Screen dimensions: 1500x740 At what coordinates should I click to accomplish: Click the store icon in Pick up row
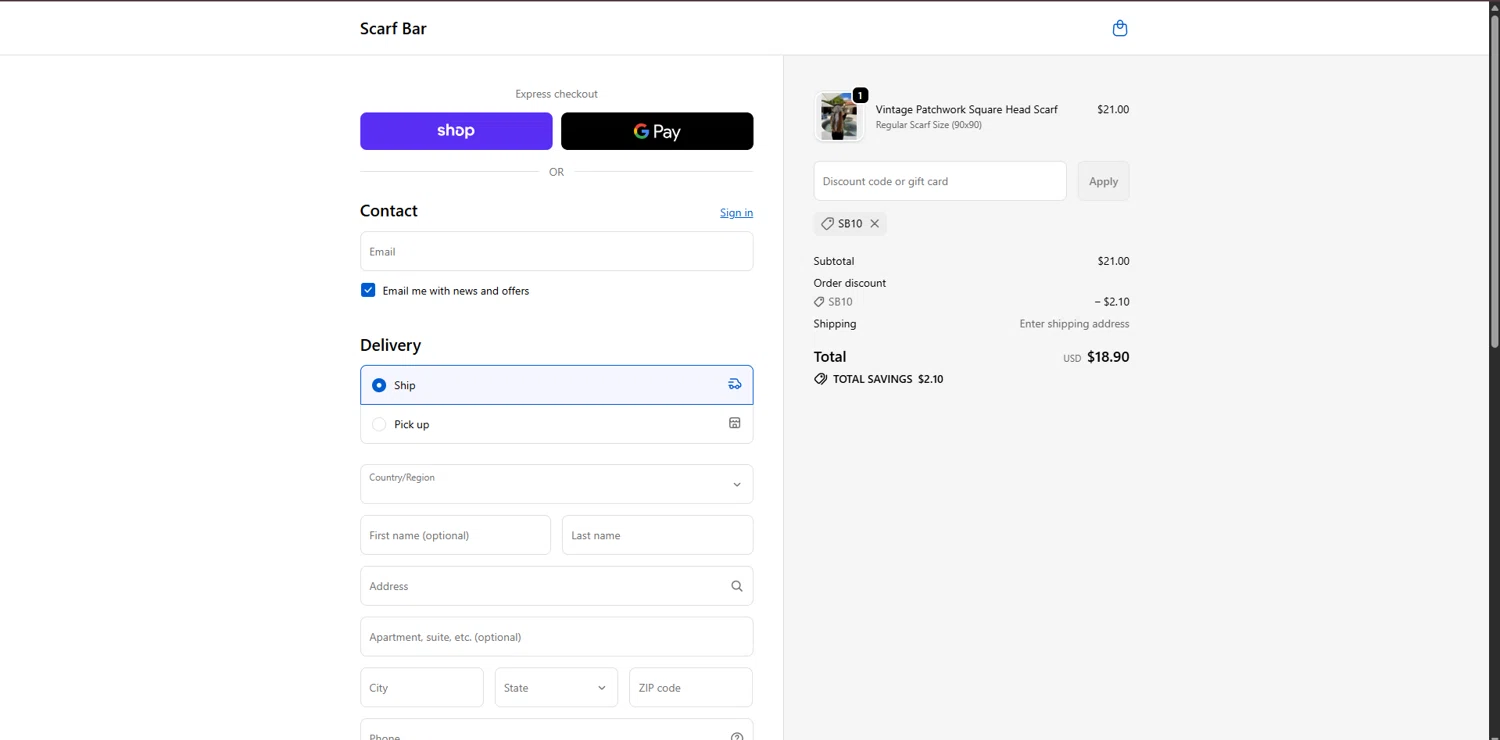735,423
